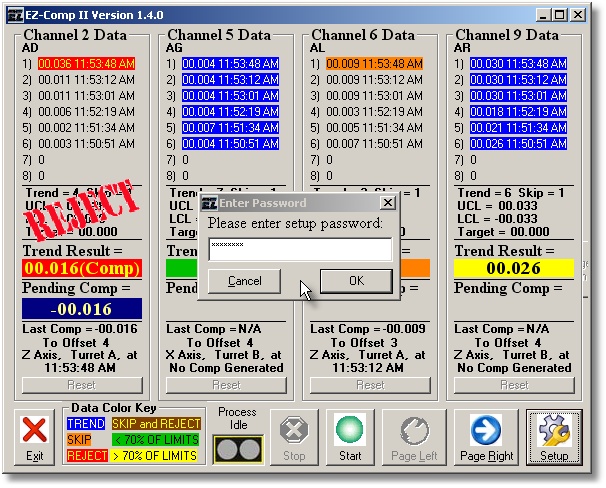Click the Channel 9 Data AR label
Viewport: 606px width, 488px height.
coord(462,48)
